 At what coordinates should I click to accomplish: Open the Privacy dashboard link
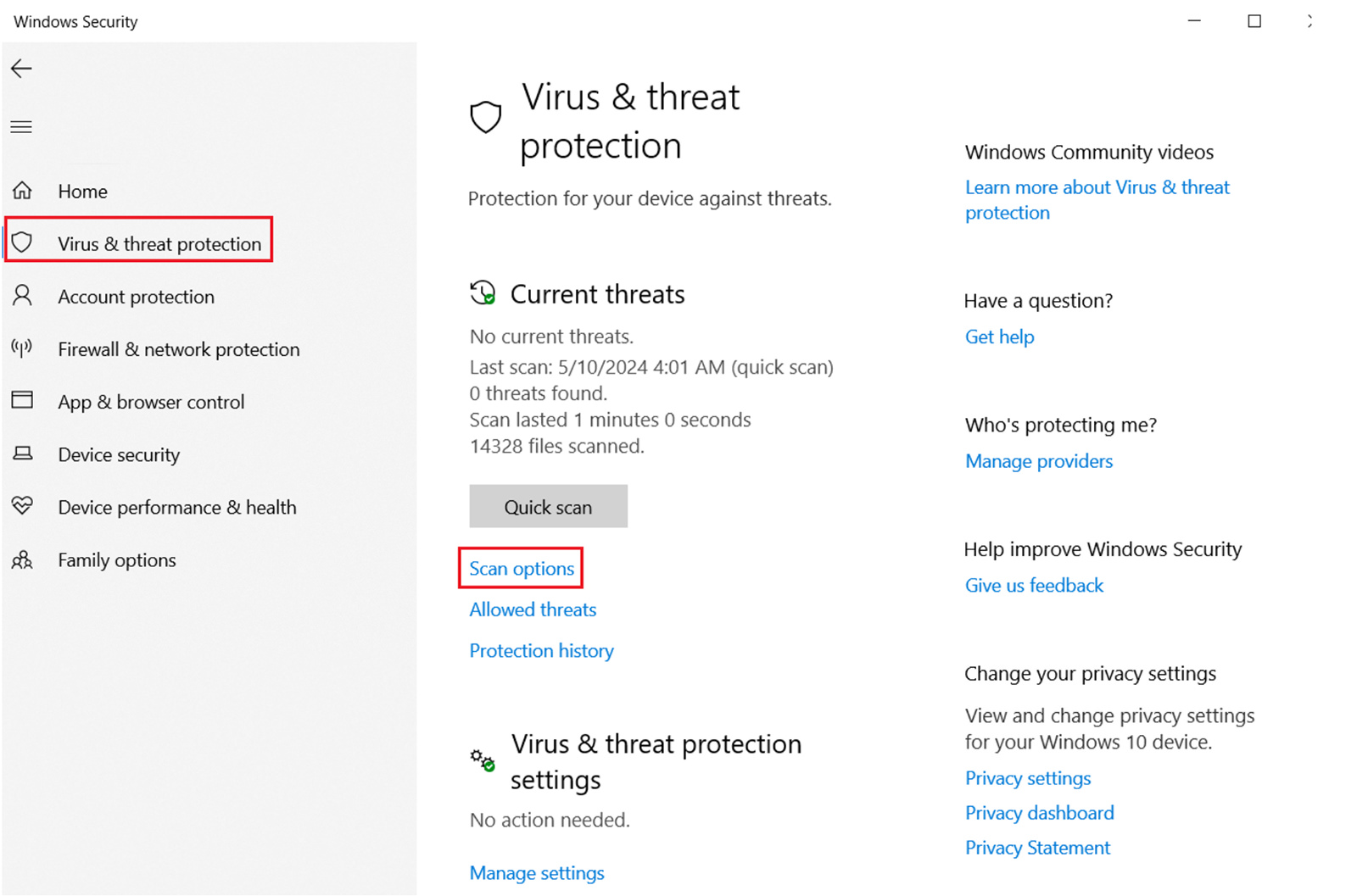1040,813
